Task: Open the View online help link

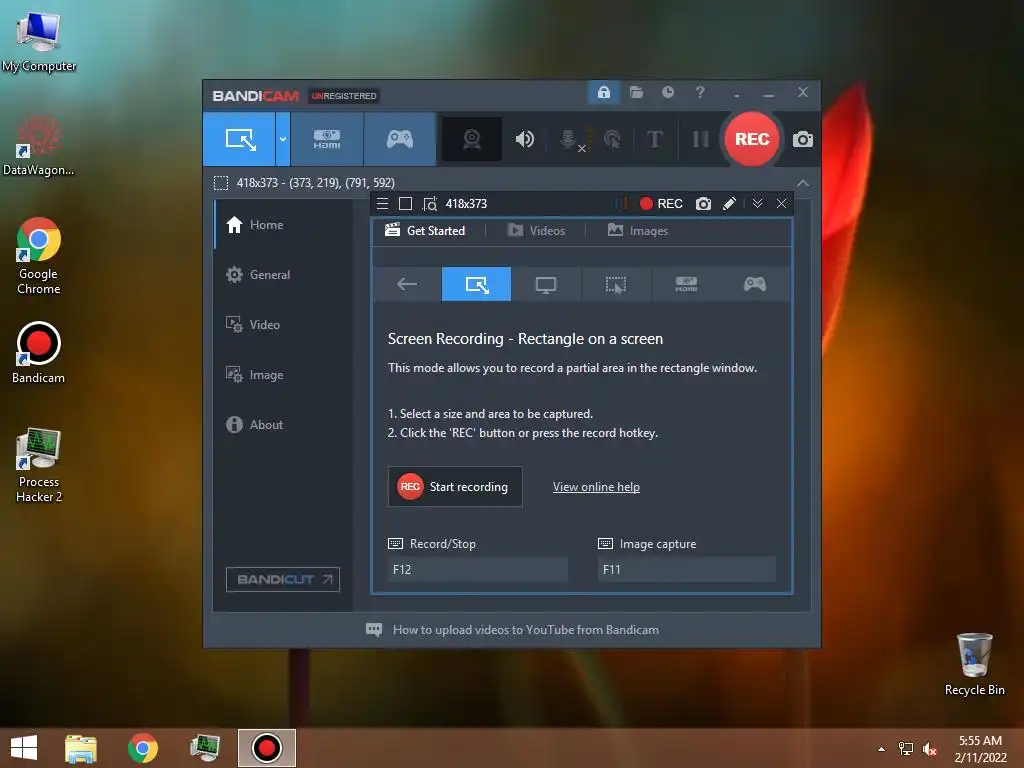Action: click(596, 487)
